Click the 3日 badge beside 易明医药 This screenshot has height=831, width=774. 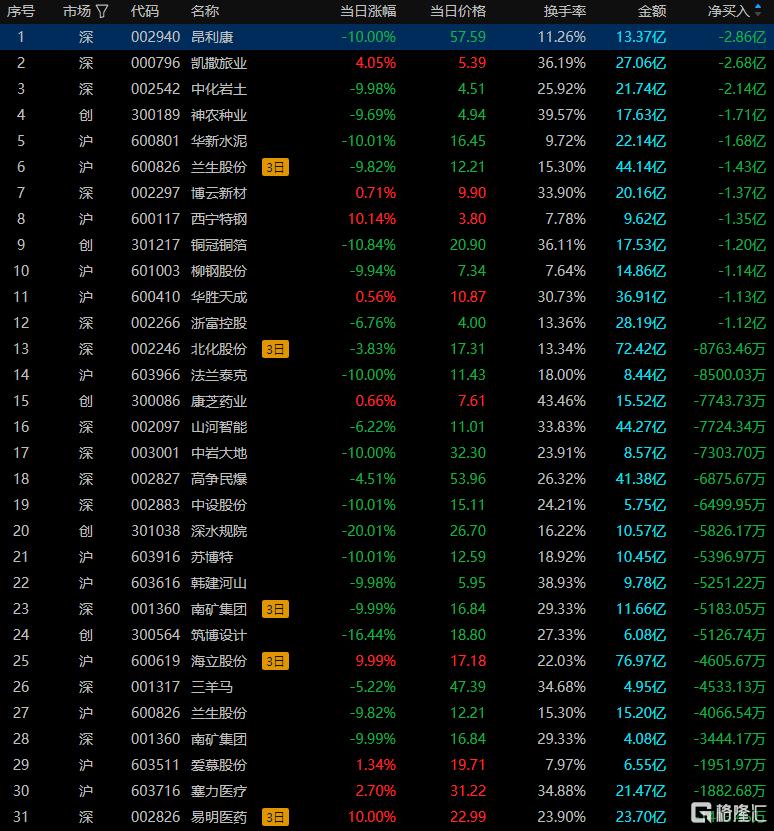(275, 817)
